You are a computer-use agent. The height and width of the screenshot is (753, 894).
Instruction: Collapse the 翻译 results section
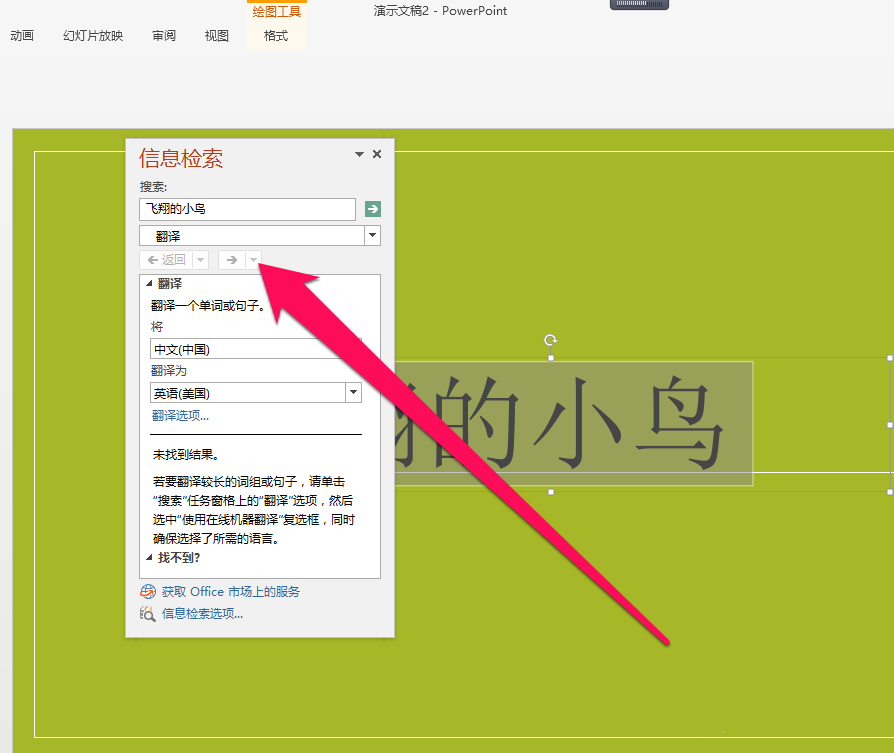[x=149, y=283]
